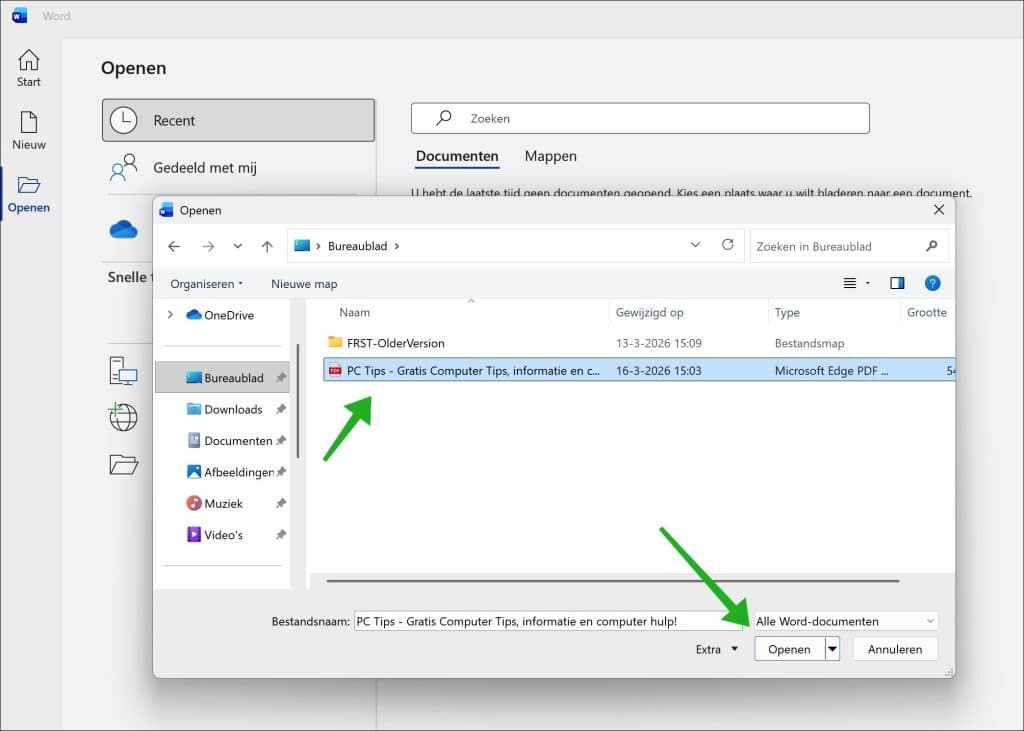Expand the OneDrive tree item chevron

click(170, 315)
